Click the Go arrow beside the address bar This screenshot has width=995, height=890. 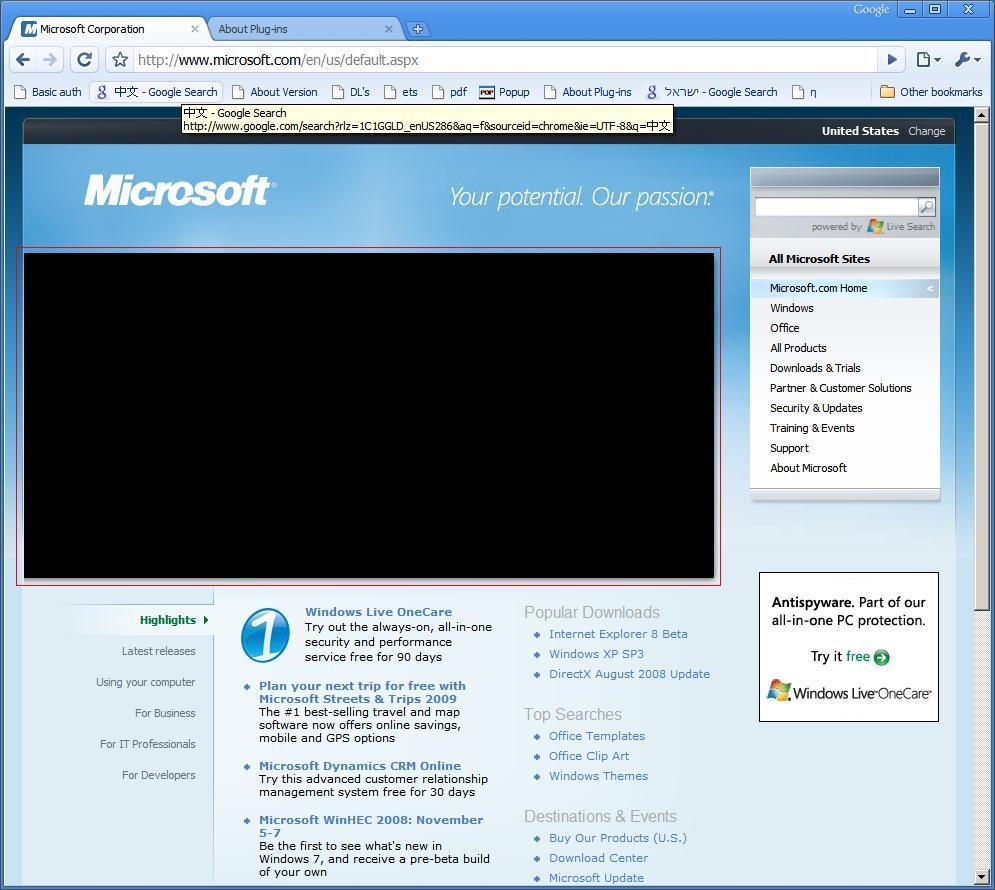[x=892, y=60]
